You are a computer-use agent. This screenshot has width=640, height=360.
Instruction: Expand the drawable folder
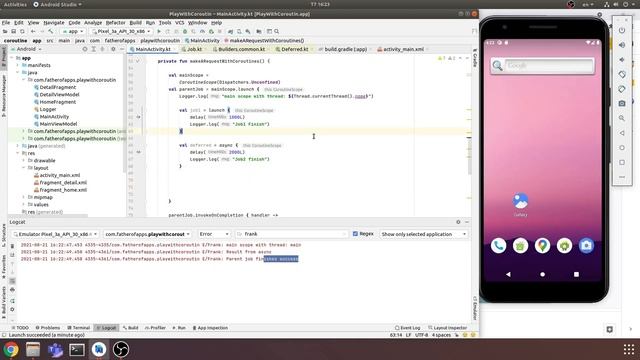(24, 160)
